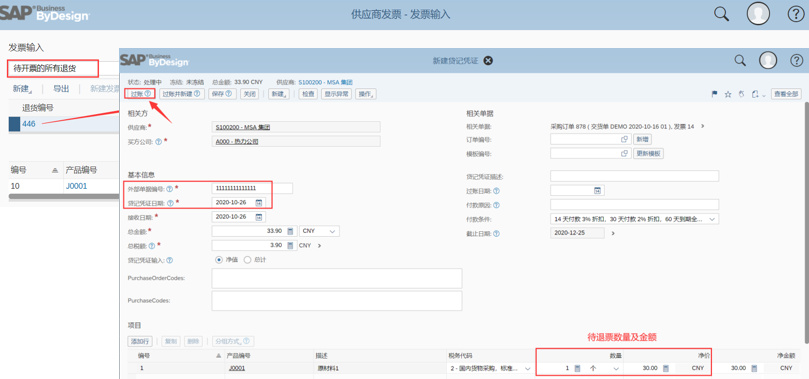Click 查看全部 (View All) button
Viewport: 809px width, 379px height.
[786, 94]
